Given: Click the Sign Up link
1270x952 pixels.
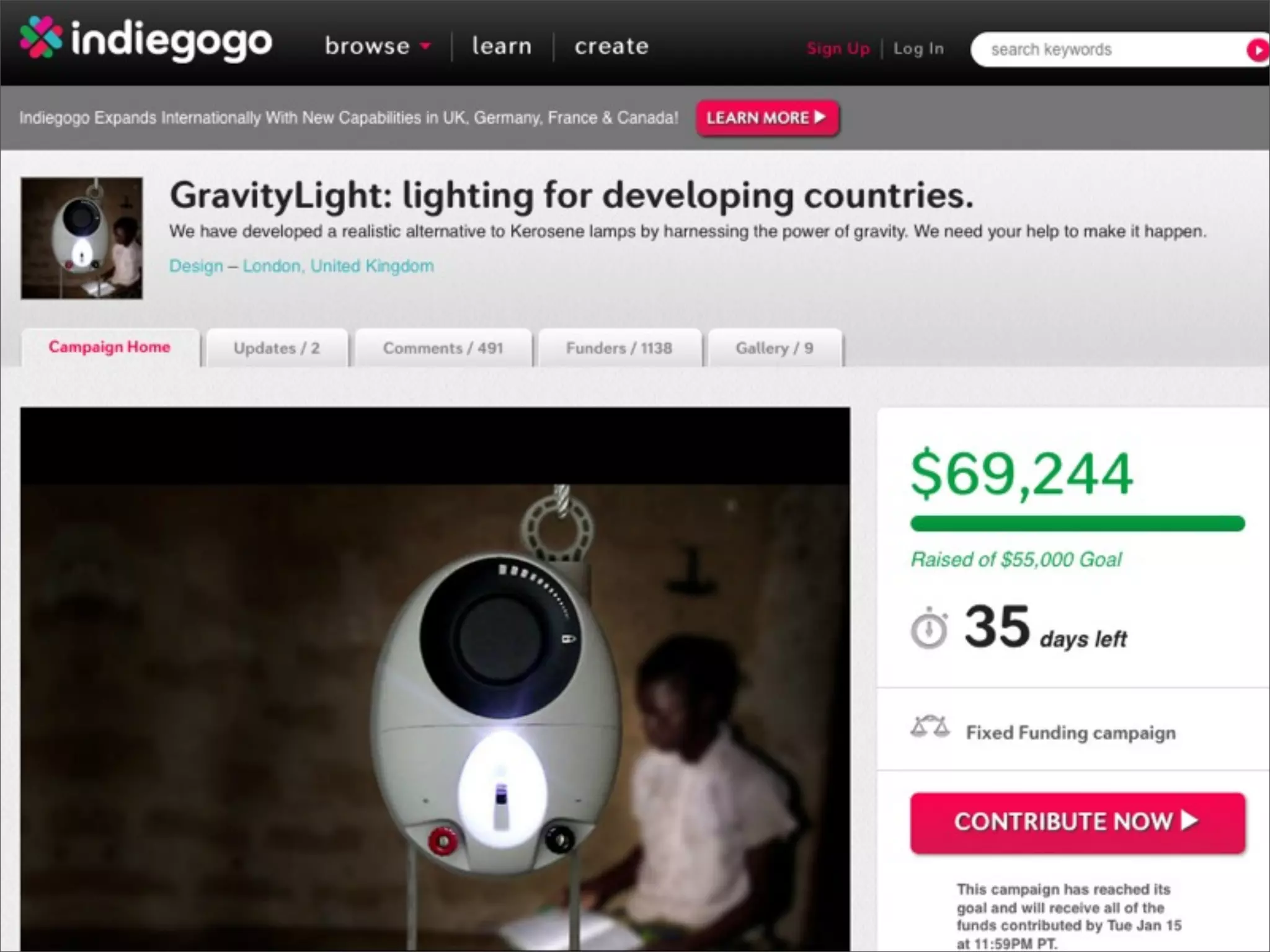Looking at the screenshot, I should click(838, 48).
